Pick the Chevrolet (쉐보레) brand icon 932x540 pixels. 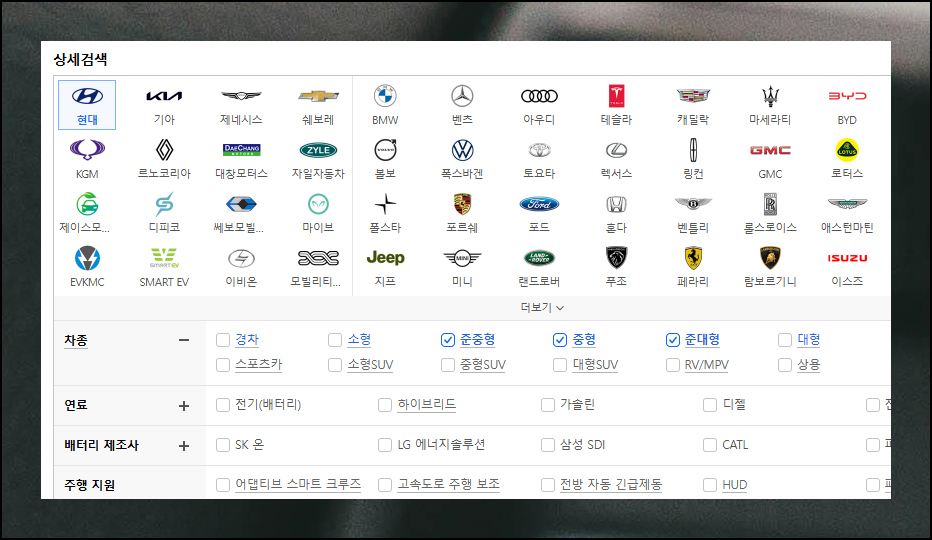click(318, 96)
